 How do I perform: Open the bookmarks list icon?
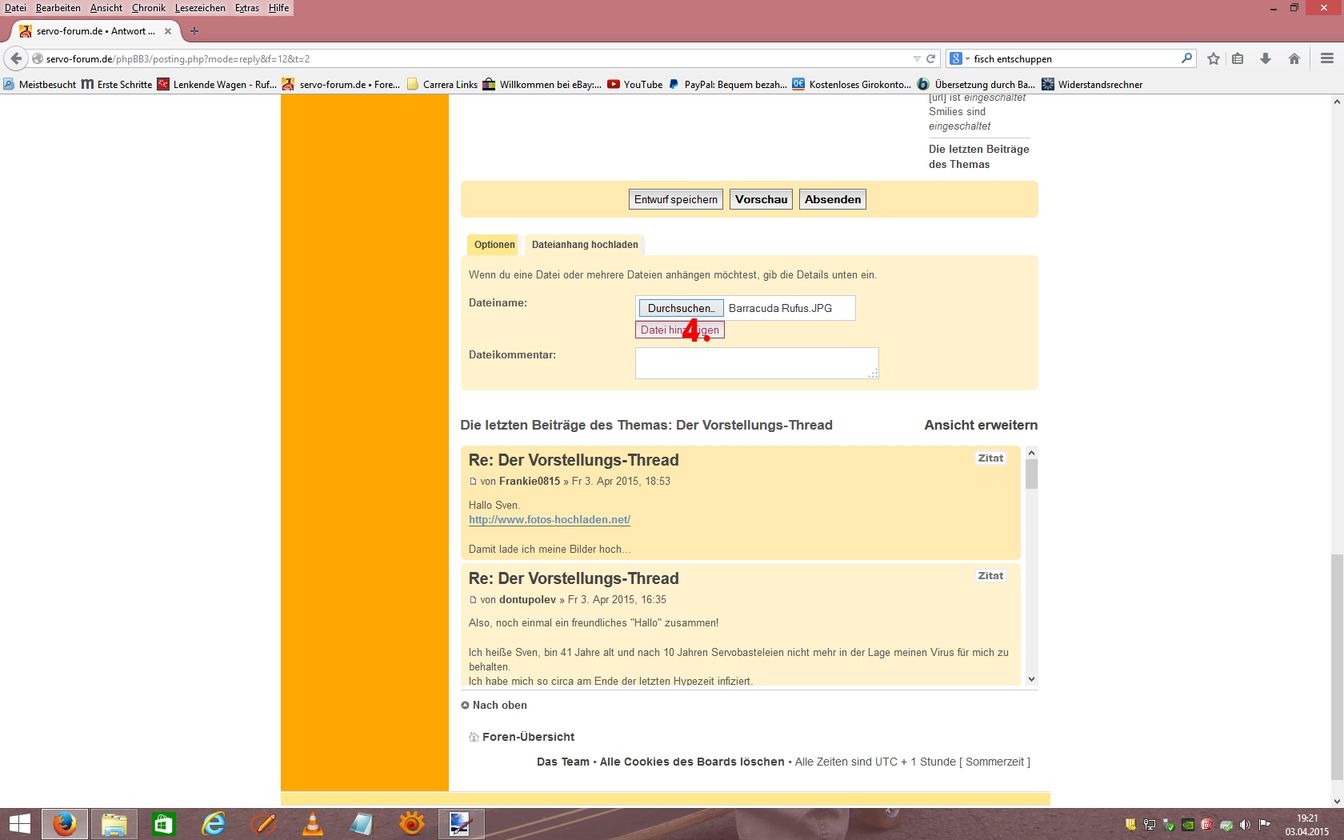pyautogui.click(x=1238, y=59)
